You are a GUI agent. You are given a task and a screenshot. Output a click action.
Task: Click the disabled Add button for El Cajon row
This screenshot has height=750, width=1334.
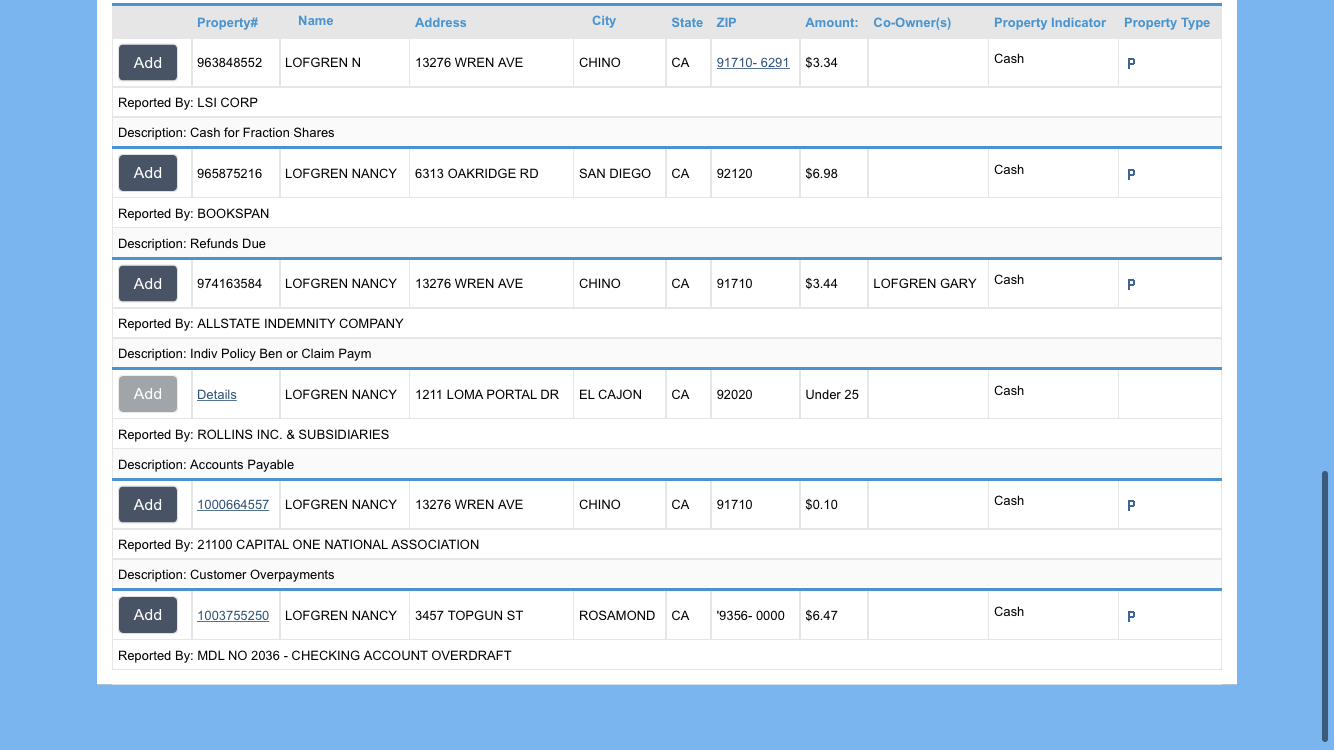coord(148,394)
